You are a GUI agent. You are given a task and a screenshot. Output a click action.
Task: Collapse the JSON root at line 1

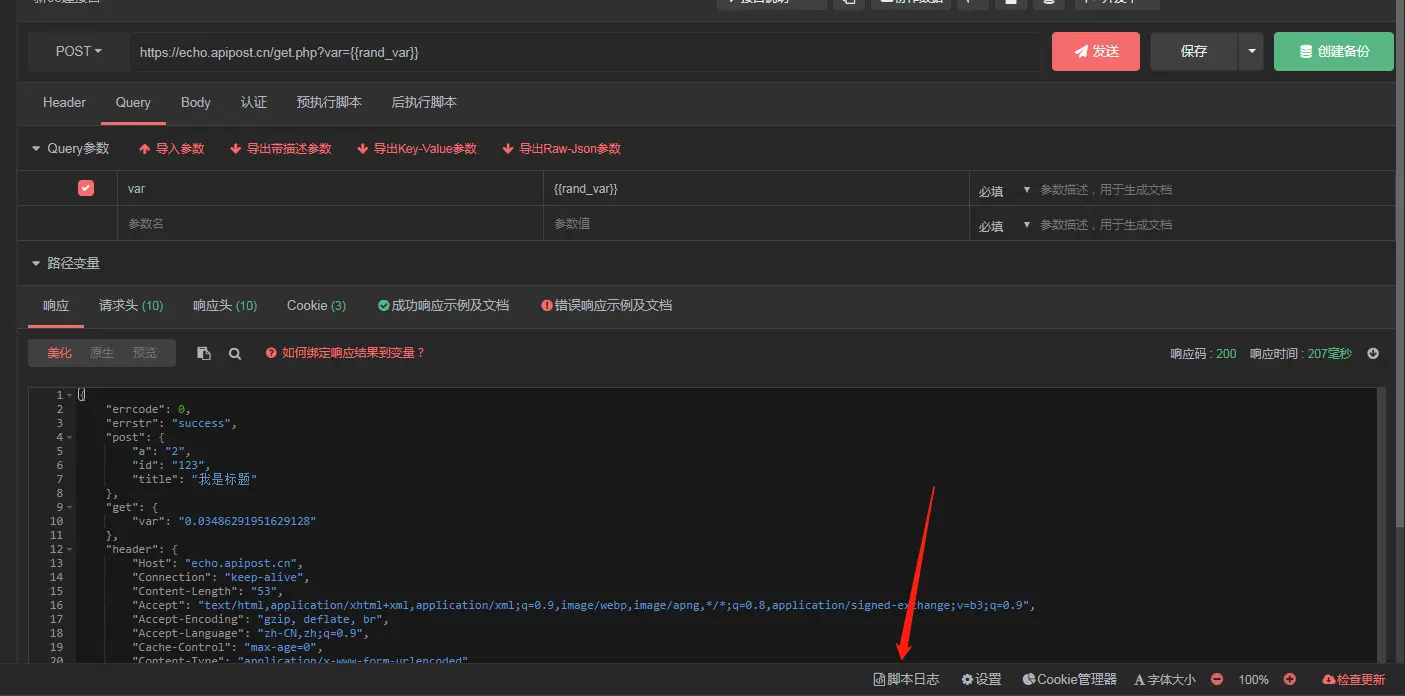tap(69, 395)
